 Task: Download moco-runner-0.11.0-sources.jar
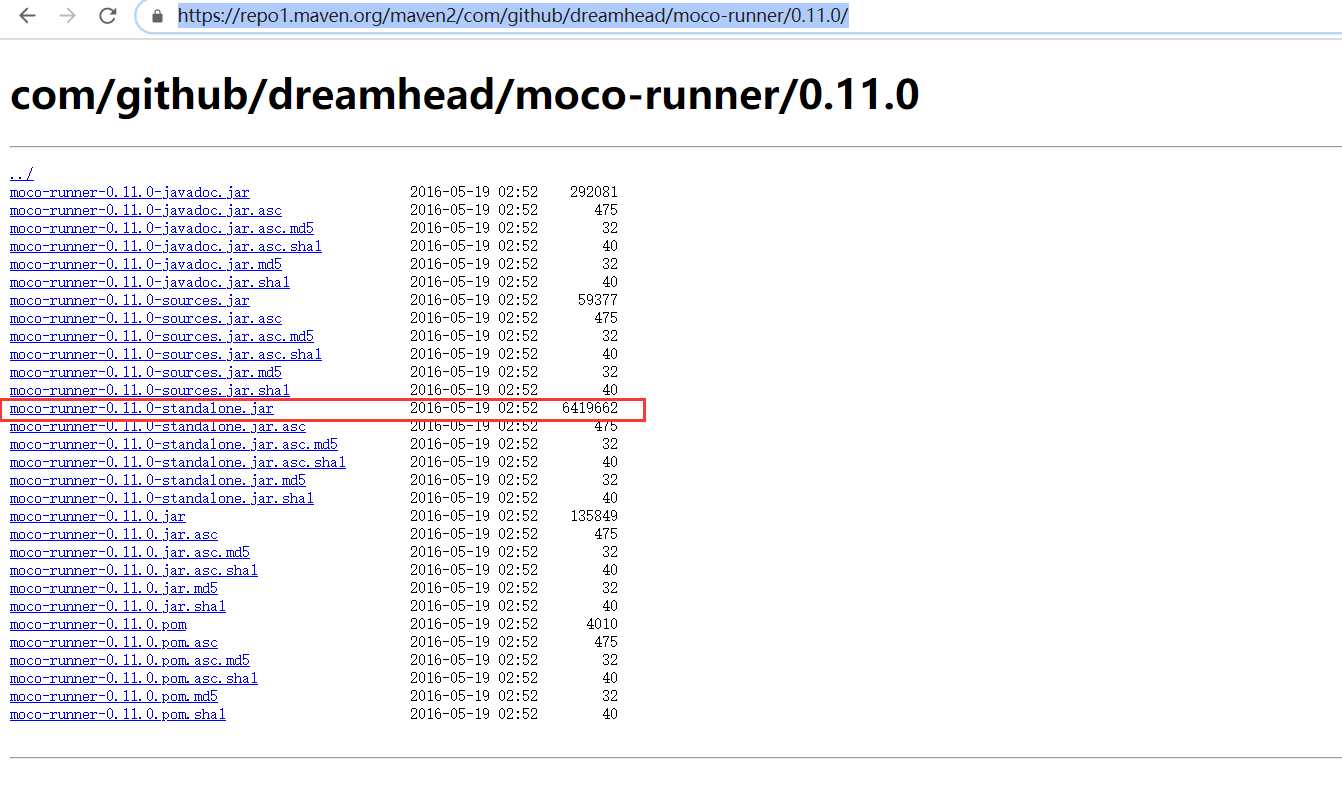(130, 300)
